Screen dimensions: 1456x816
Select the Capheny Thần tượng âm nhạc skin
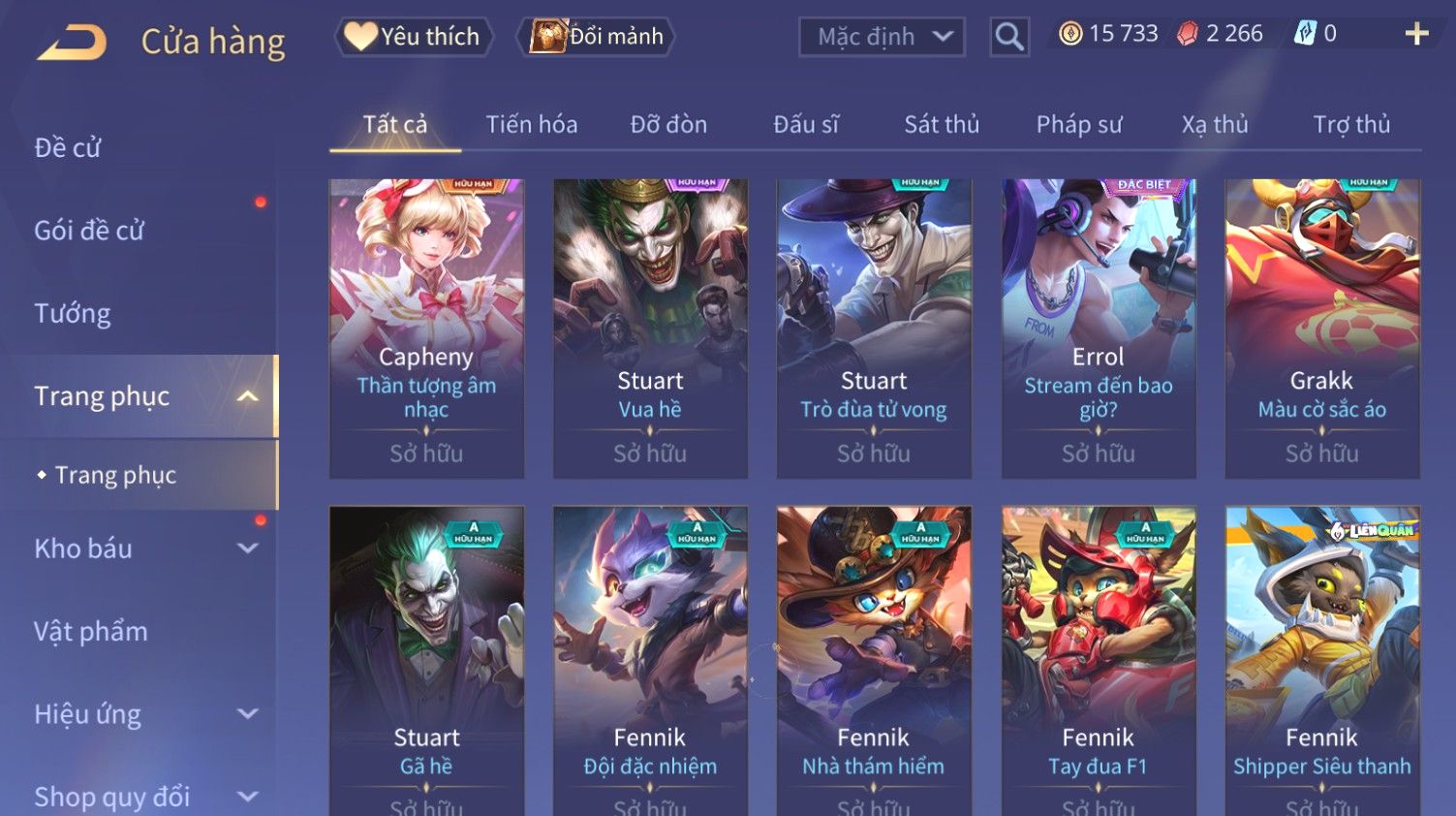tap(426, 329)
